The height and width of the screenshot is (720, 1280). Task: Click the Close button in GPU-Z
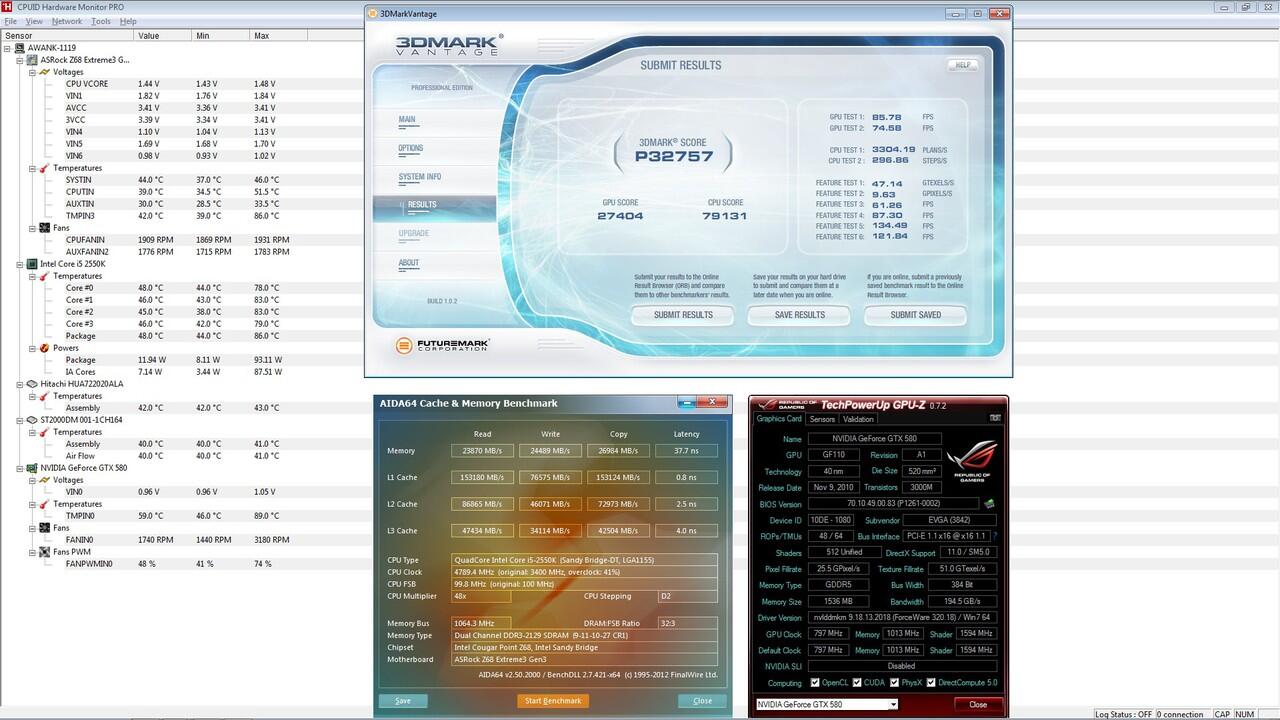(977, 704)
